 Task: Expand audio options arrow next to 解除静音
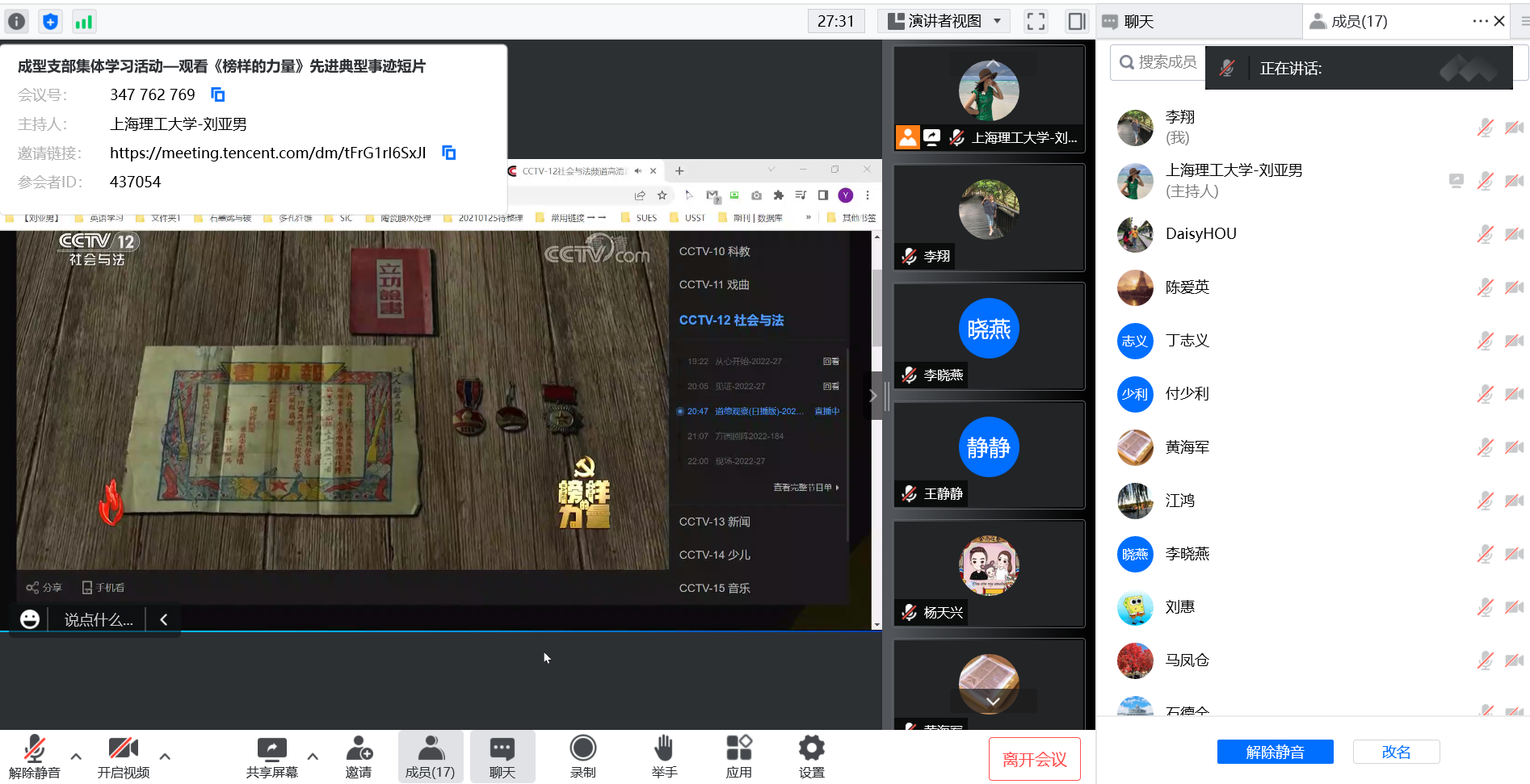pyautogui.click(x=76, y=757)
